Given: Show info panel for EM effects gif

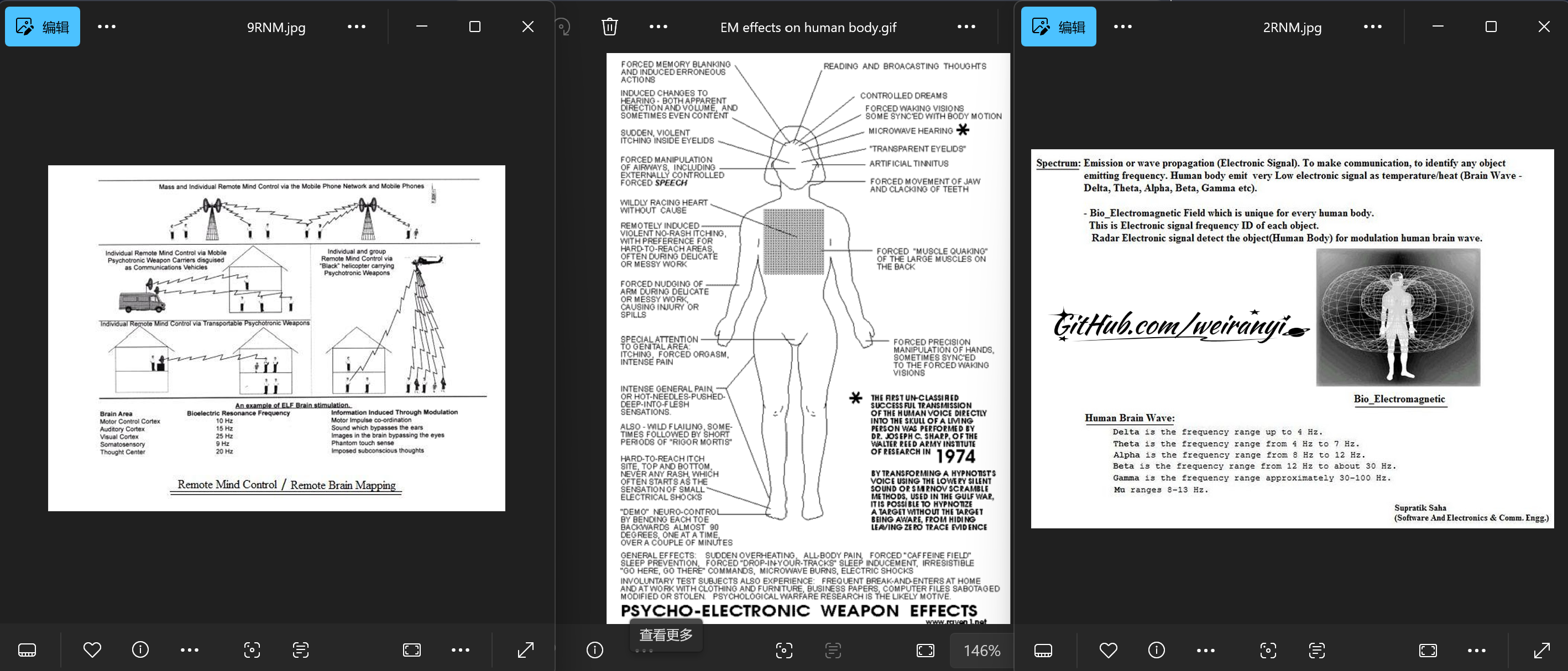Looking at the screenshot, I should click(595, 649).
